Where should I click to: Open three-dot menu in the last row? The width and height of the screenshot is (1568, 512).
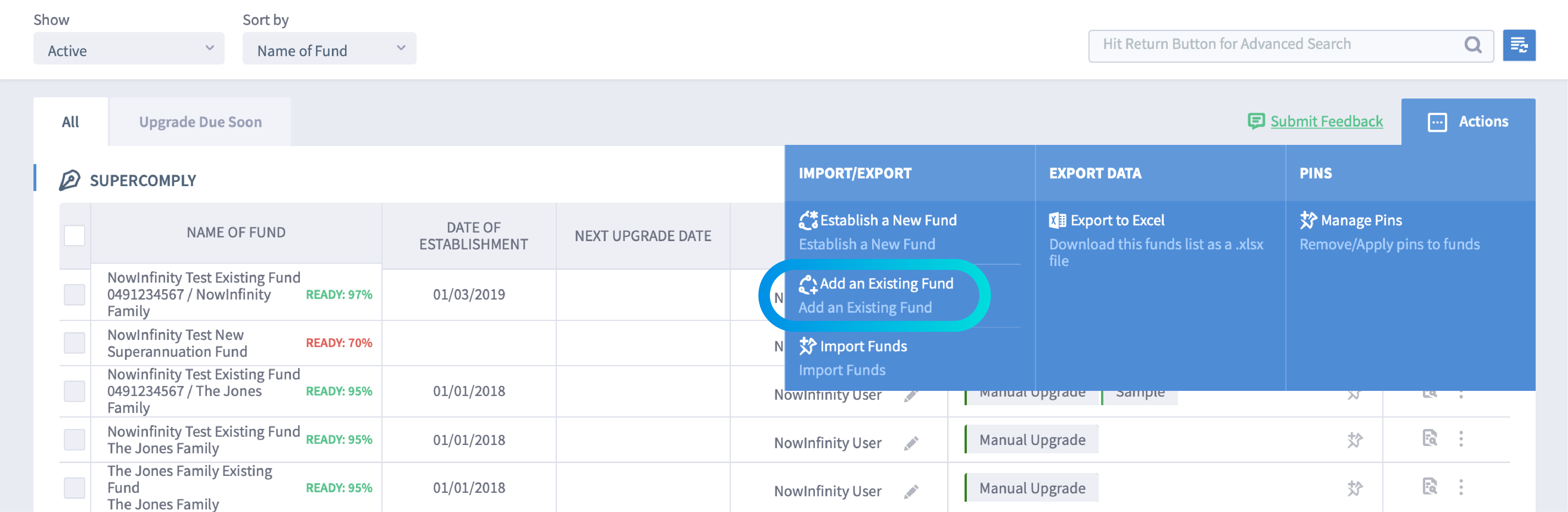1461,487
